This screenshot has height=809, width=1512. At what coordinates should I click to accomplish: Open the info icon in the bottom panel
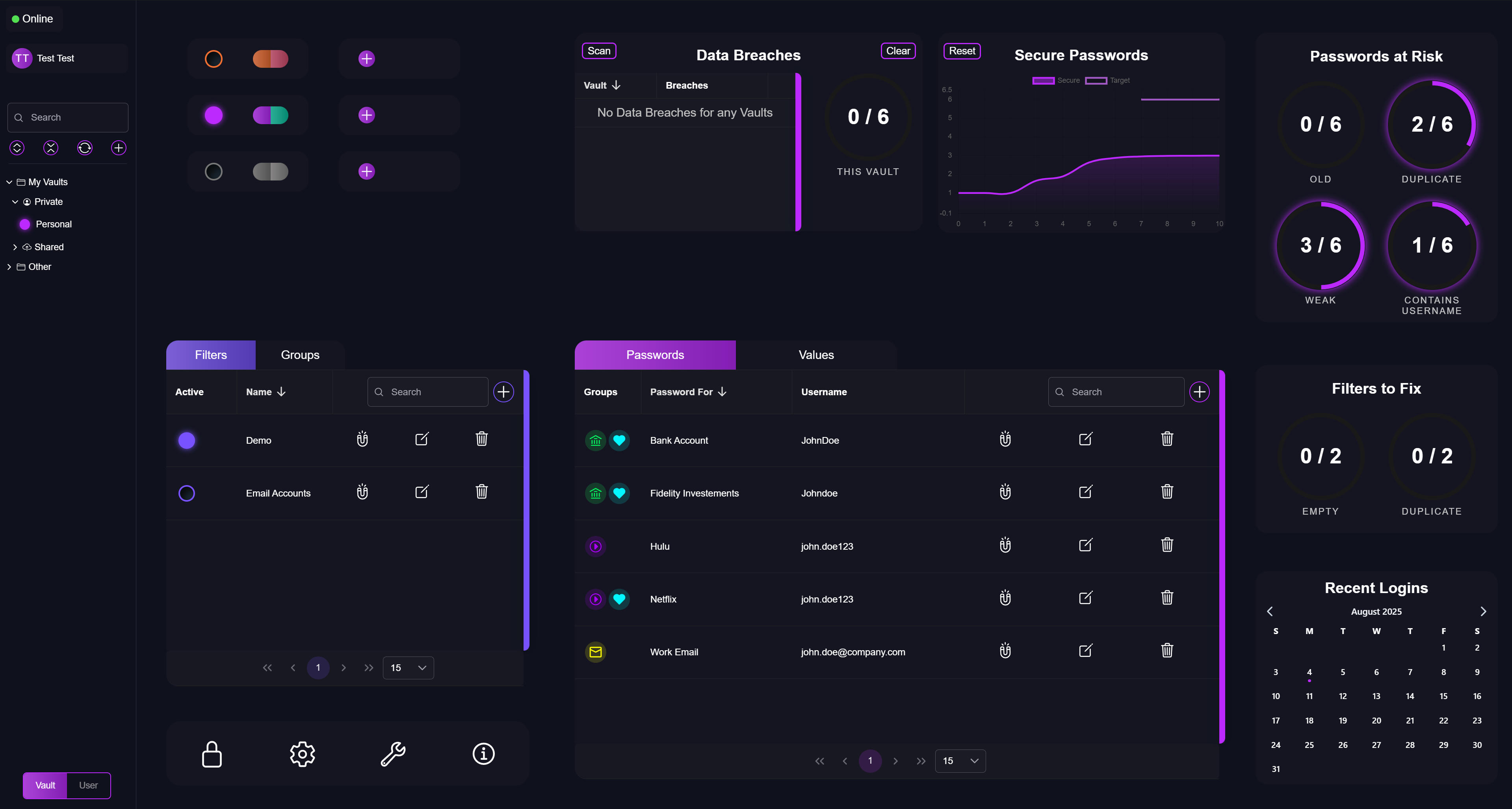[x=483, y=754]
